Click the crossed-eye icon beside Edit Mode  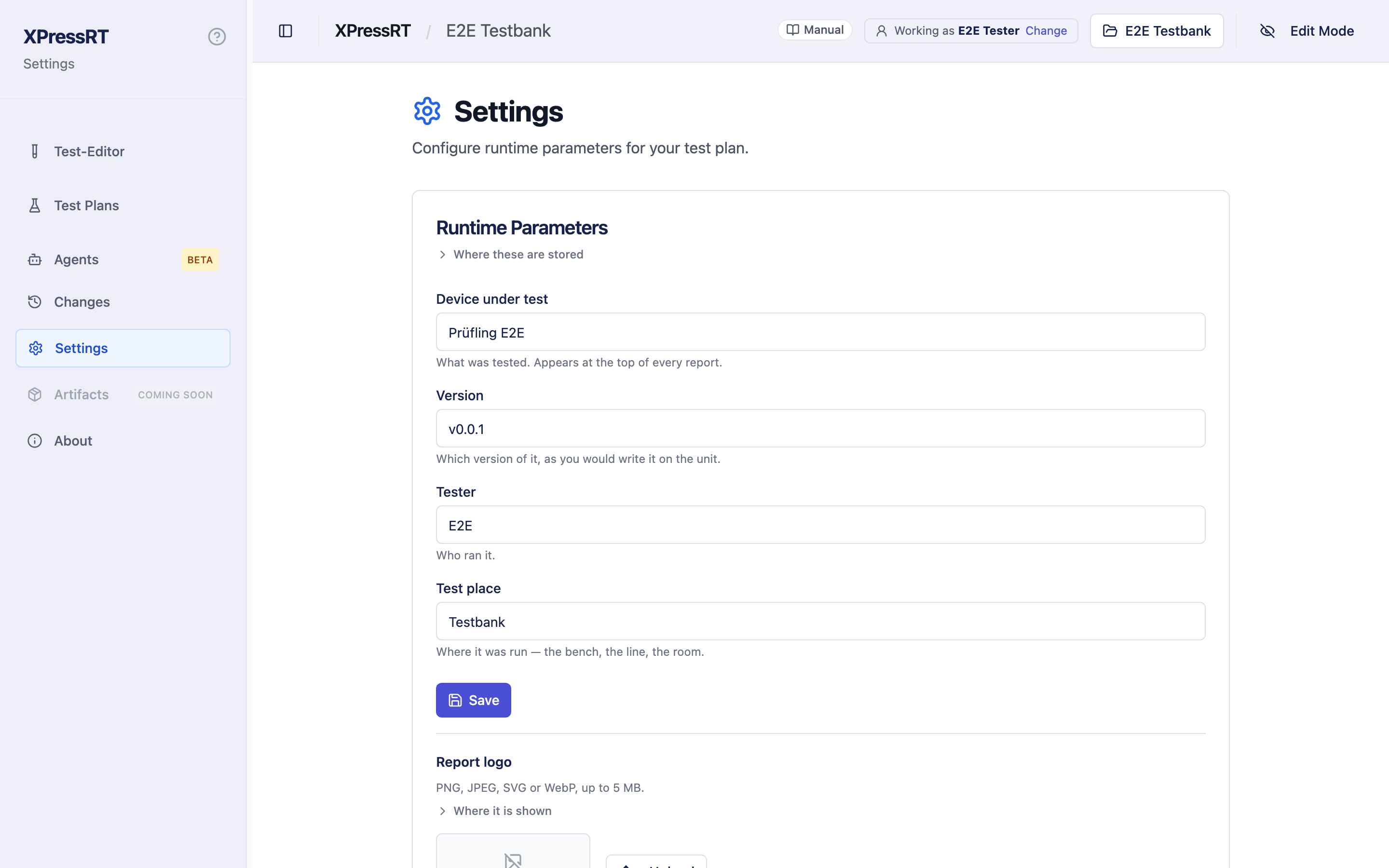point(1267,31)
